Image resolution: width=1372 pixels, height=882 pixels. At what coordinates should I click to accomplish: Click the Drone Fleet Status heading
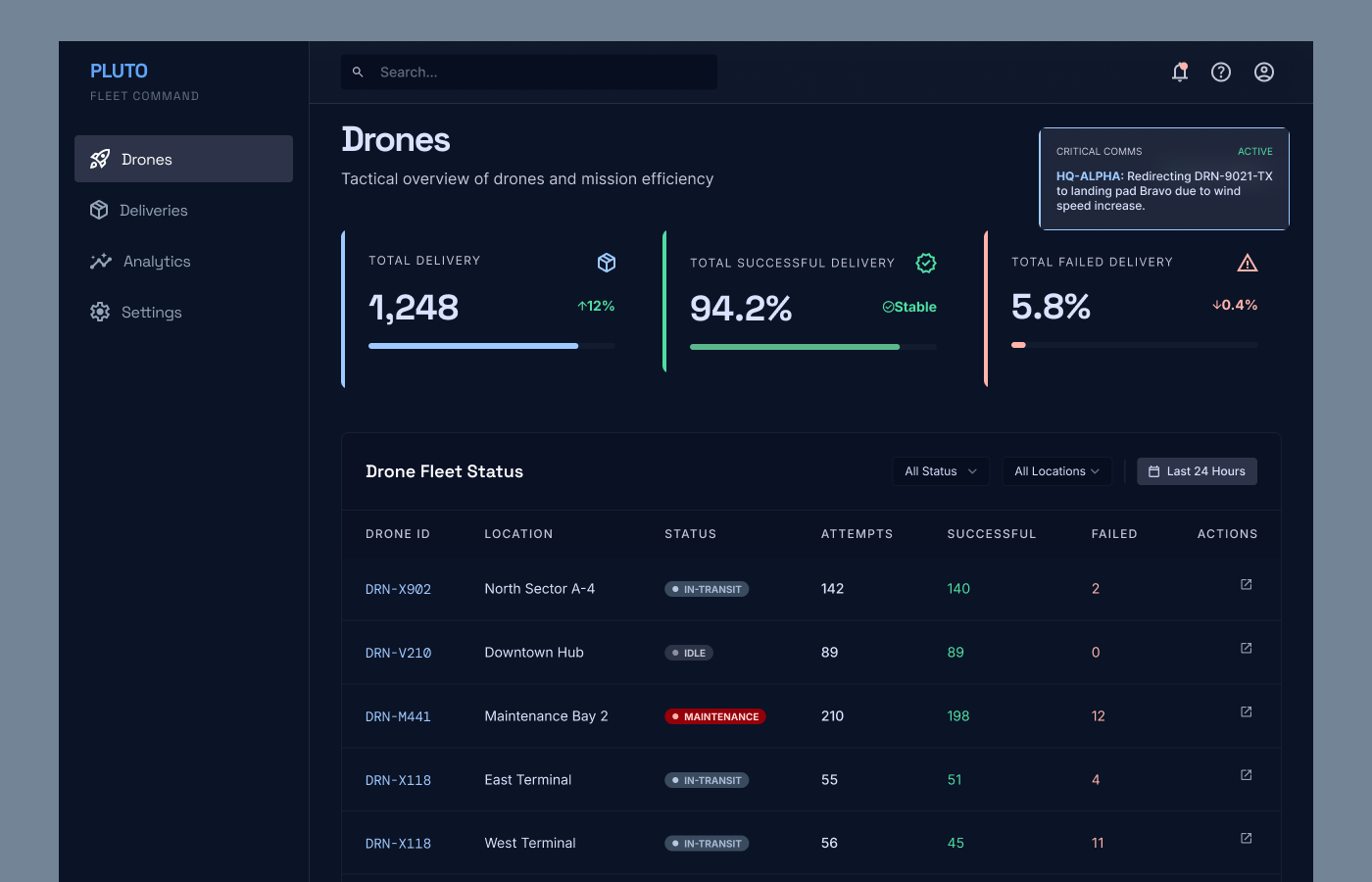tap(444, 471)
